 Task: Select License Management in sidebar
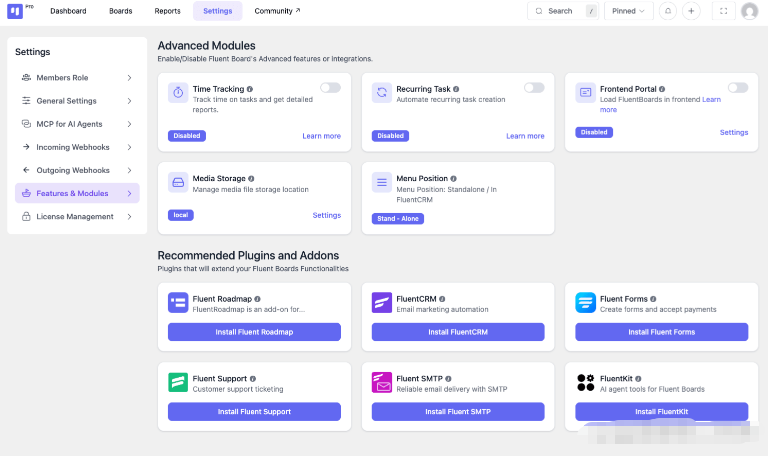(77, 216)
